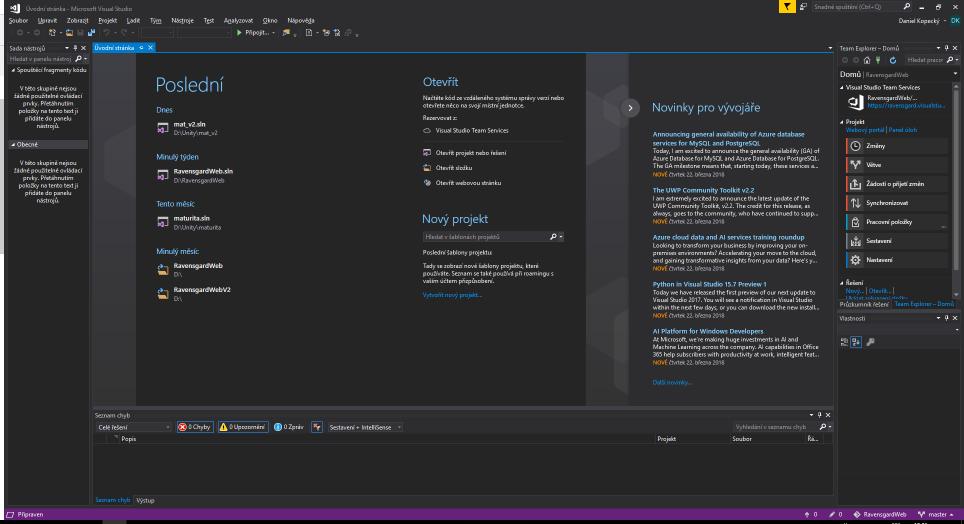Viewport: 964px width, 524px height.
Task: Click the search icon in Quick Launch
Action: click(907, 7)
